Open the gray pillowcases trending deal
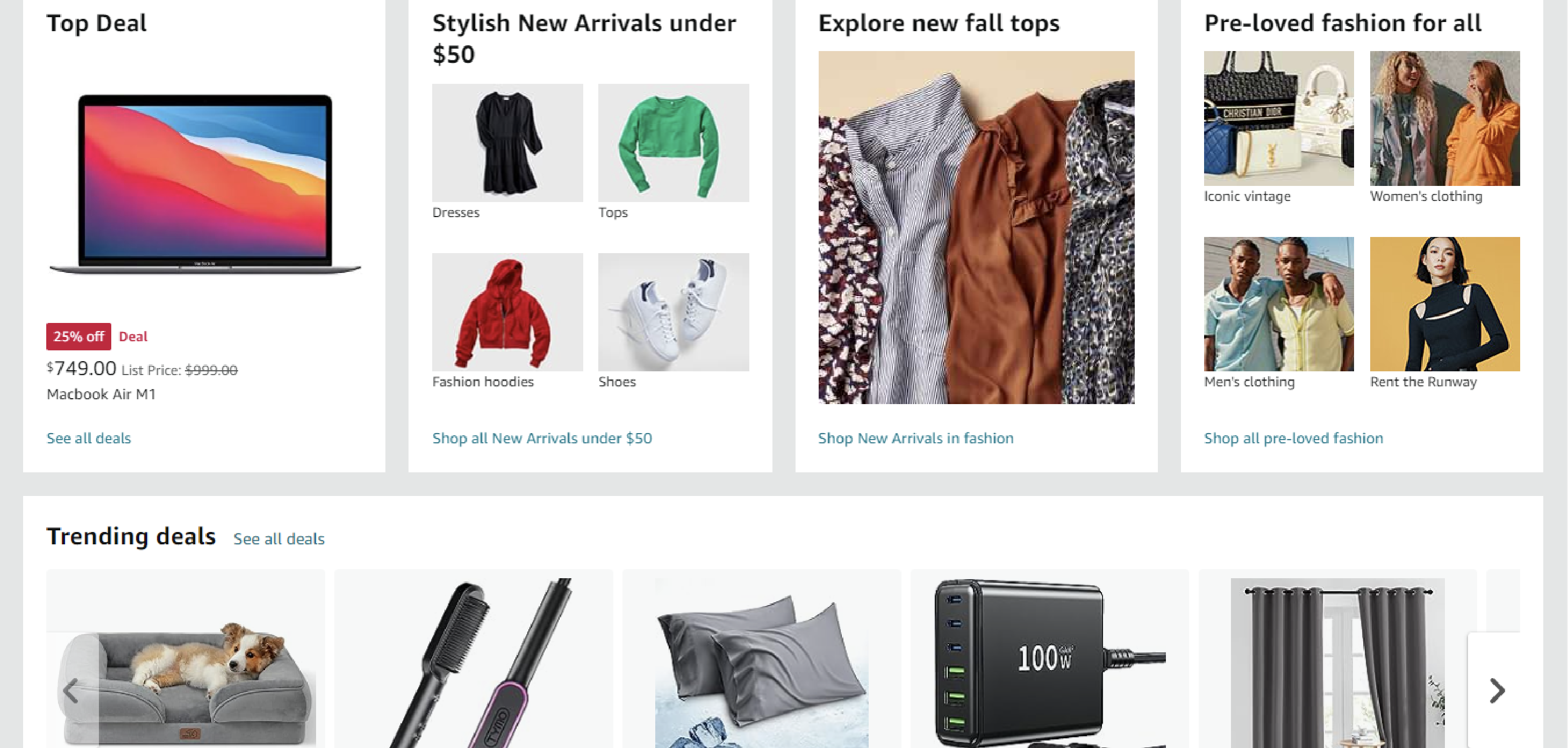Screen dimensions: 1568x748 click(762, 659)
